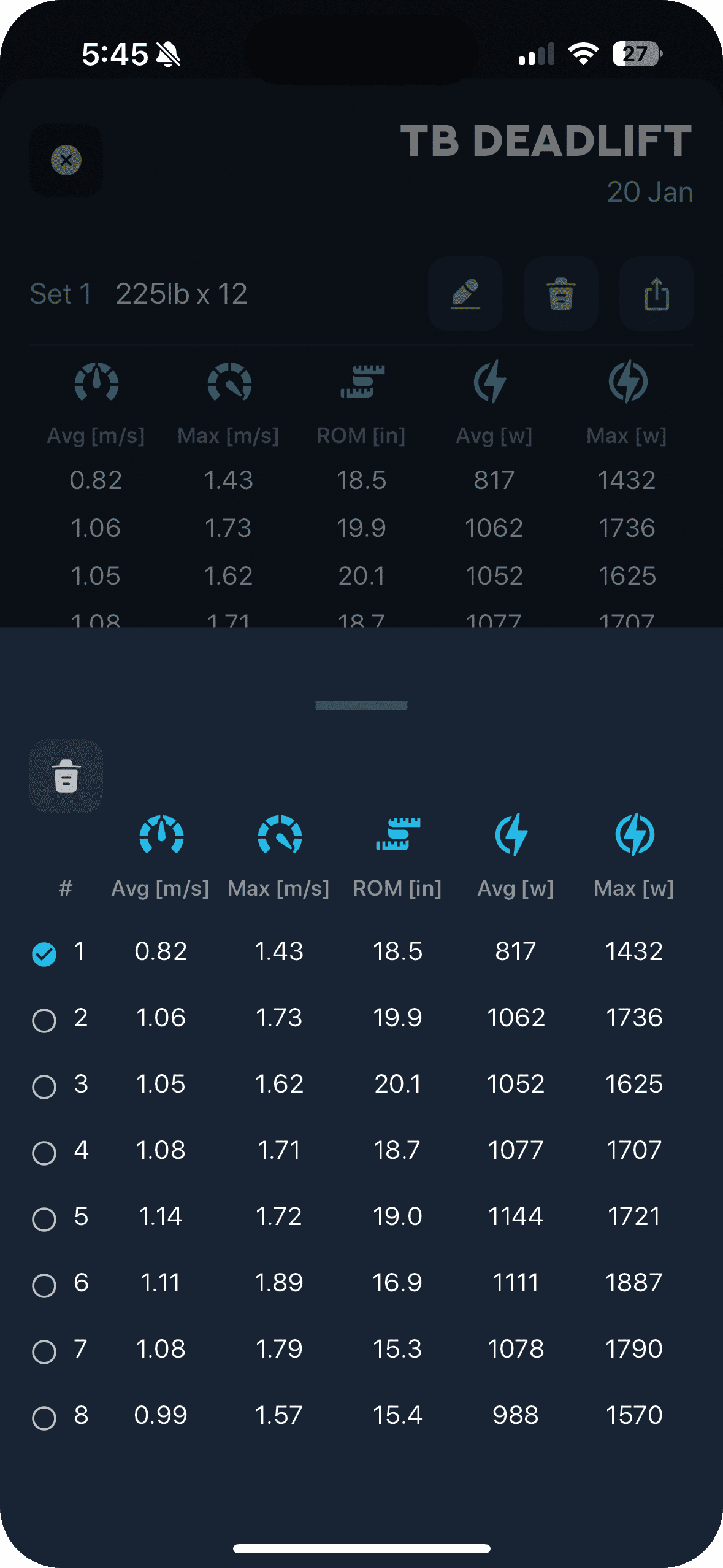
Task: Close the TB Deadlift detail view
Action: tap(66, 160)
